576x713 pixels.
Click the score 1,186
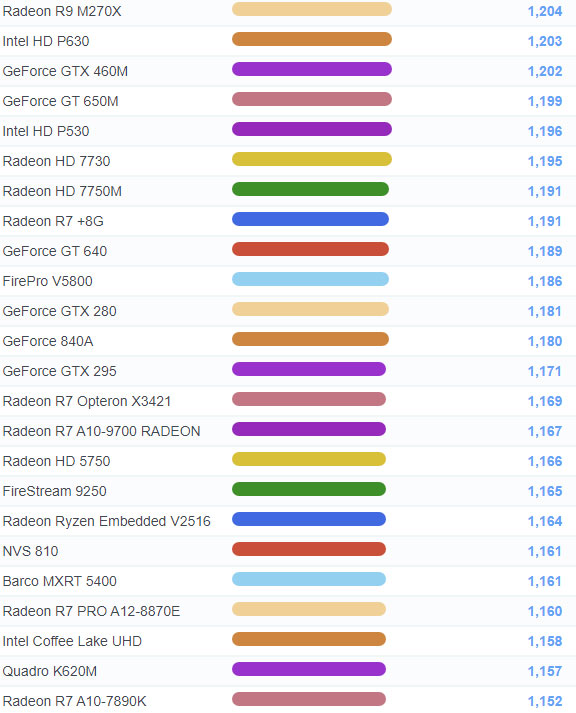click(x=545, y=281)
